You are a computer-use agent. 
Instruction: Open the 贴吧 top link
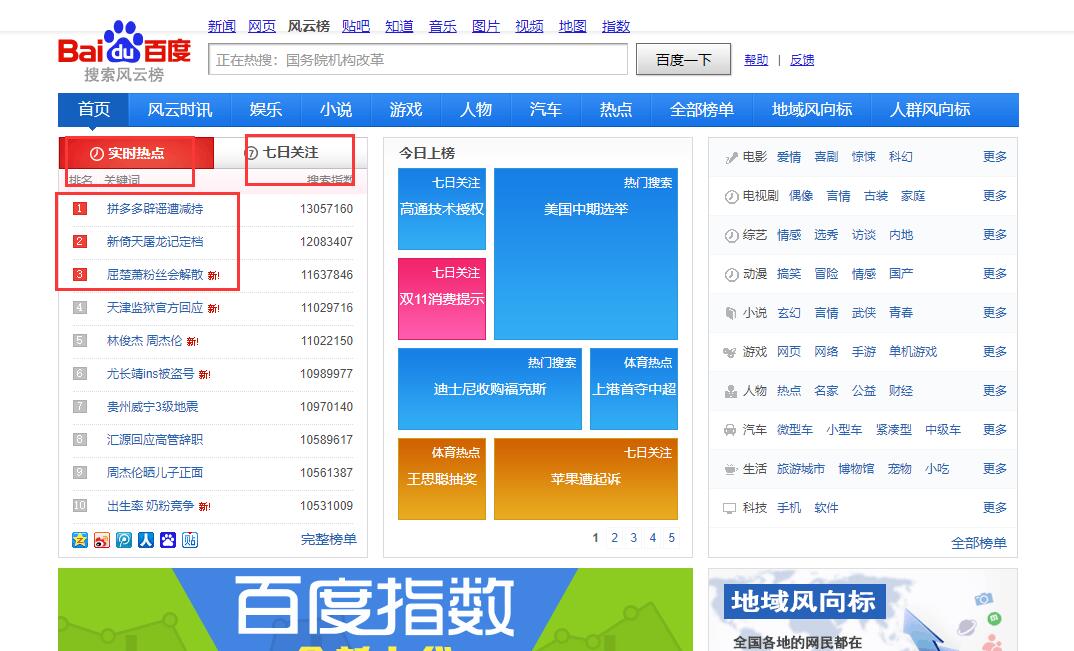pyautogui.click(x=355, y=26)
